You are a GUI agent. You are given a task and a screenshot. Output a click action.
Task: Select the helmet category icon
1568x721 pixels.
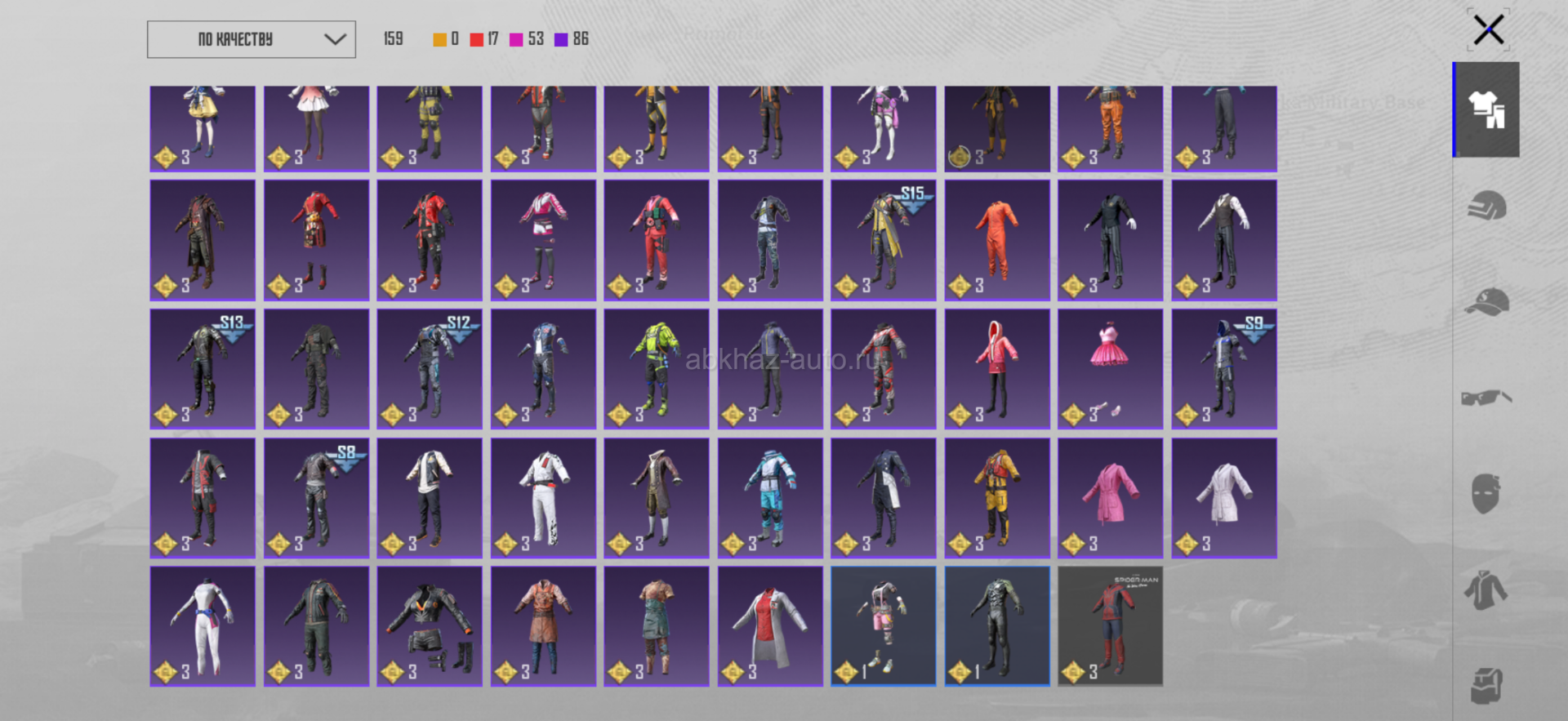pos(1486,206)
